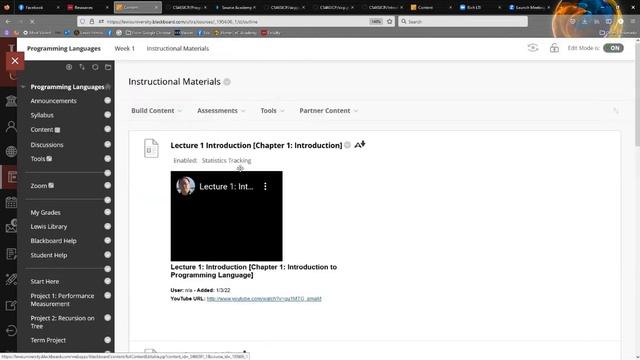This screenshot has height=360, width=640.
Task: Open the YouTube URL link
Action: (264, 299)
